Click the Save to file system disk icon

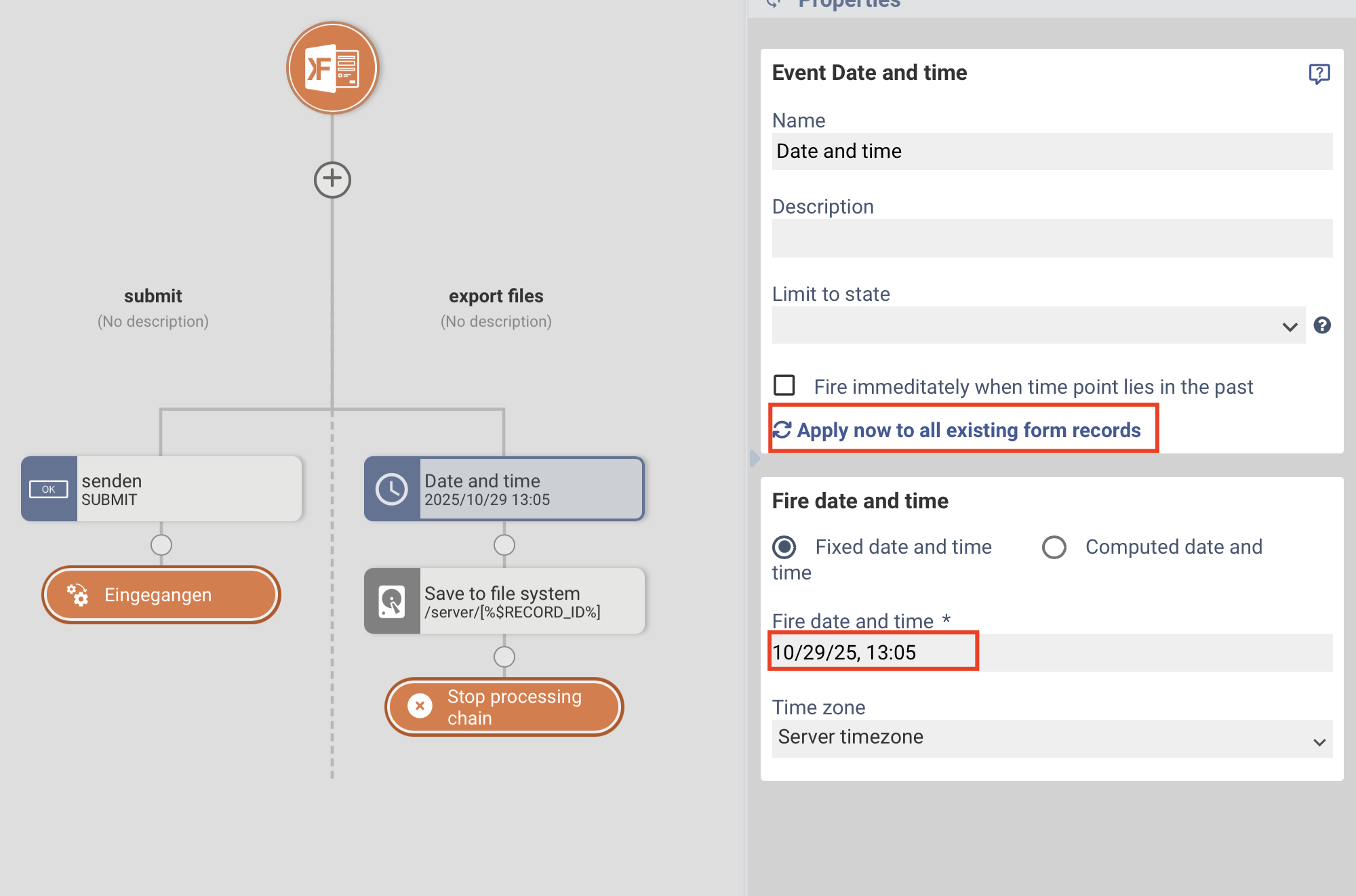[x=392, y=601]
